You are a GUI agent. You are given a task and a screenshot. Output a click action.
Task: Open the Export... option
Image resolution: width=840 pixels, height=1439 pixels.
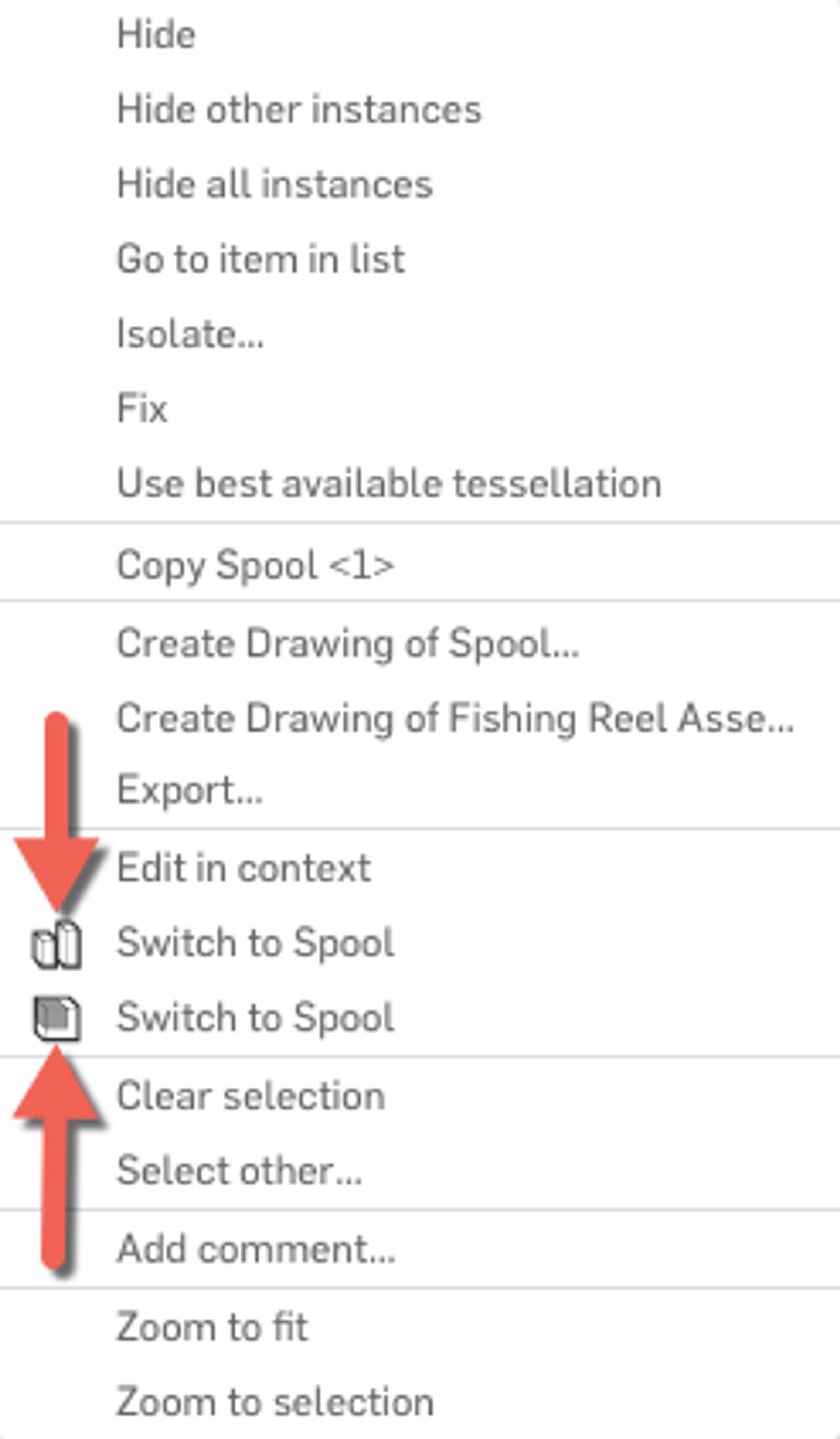click(x=190, y=790)
